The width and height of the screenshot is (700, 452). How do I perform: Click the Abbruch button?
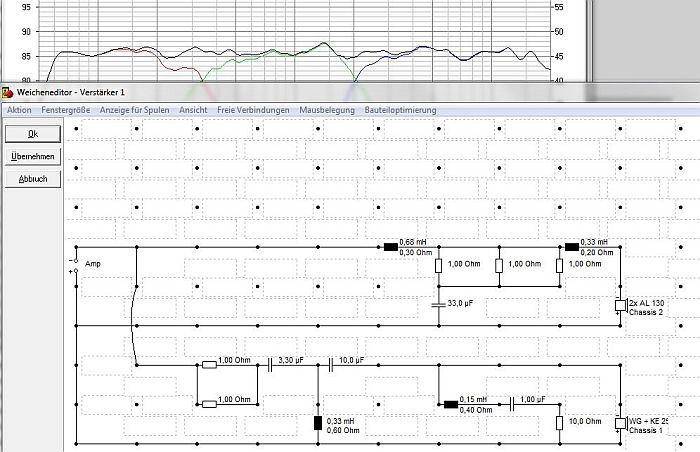(33, 179)
